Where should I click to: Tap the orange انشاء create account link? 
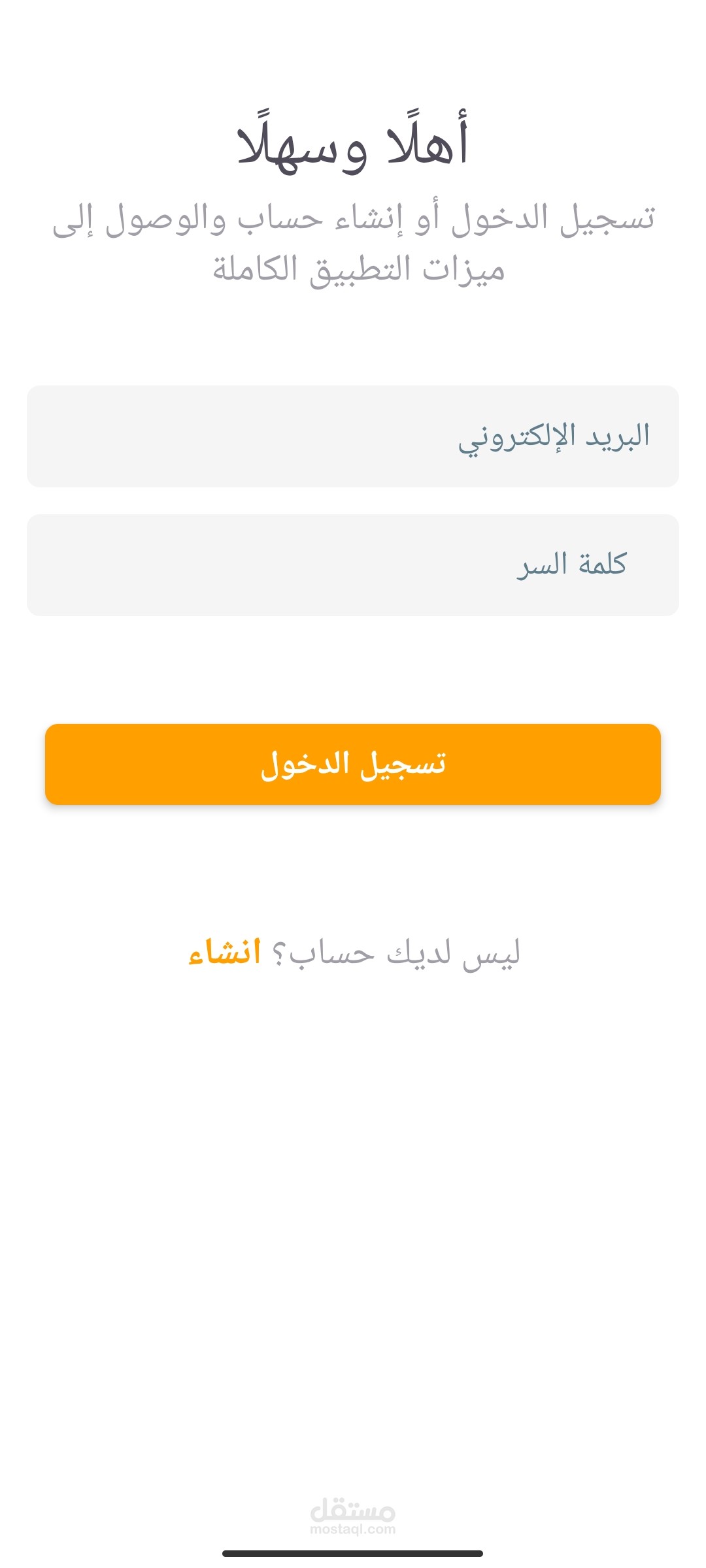pyautogui.click(x=225, y=953)
